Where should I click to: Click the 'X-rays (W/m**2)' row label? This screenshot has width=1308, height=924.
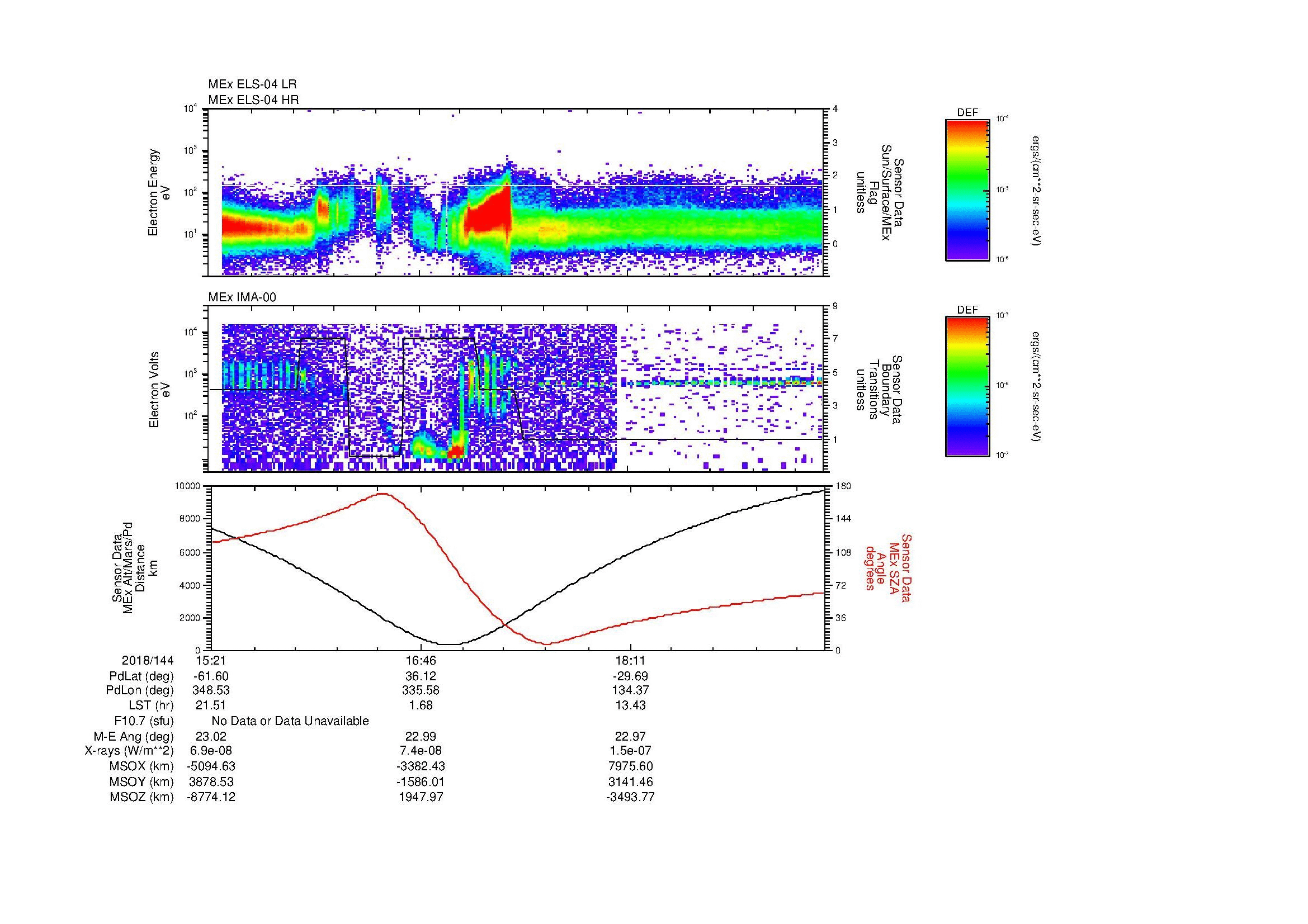click(129, 751)
